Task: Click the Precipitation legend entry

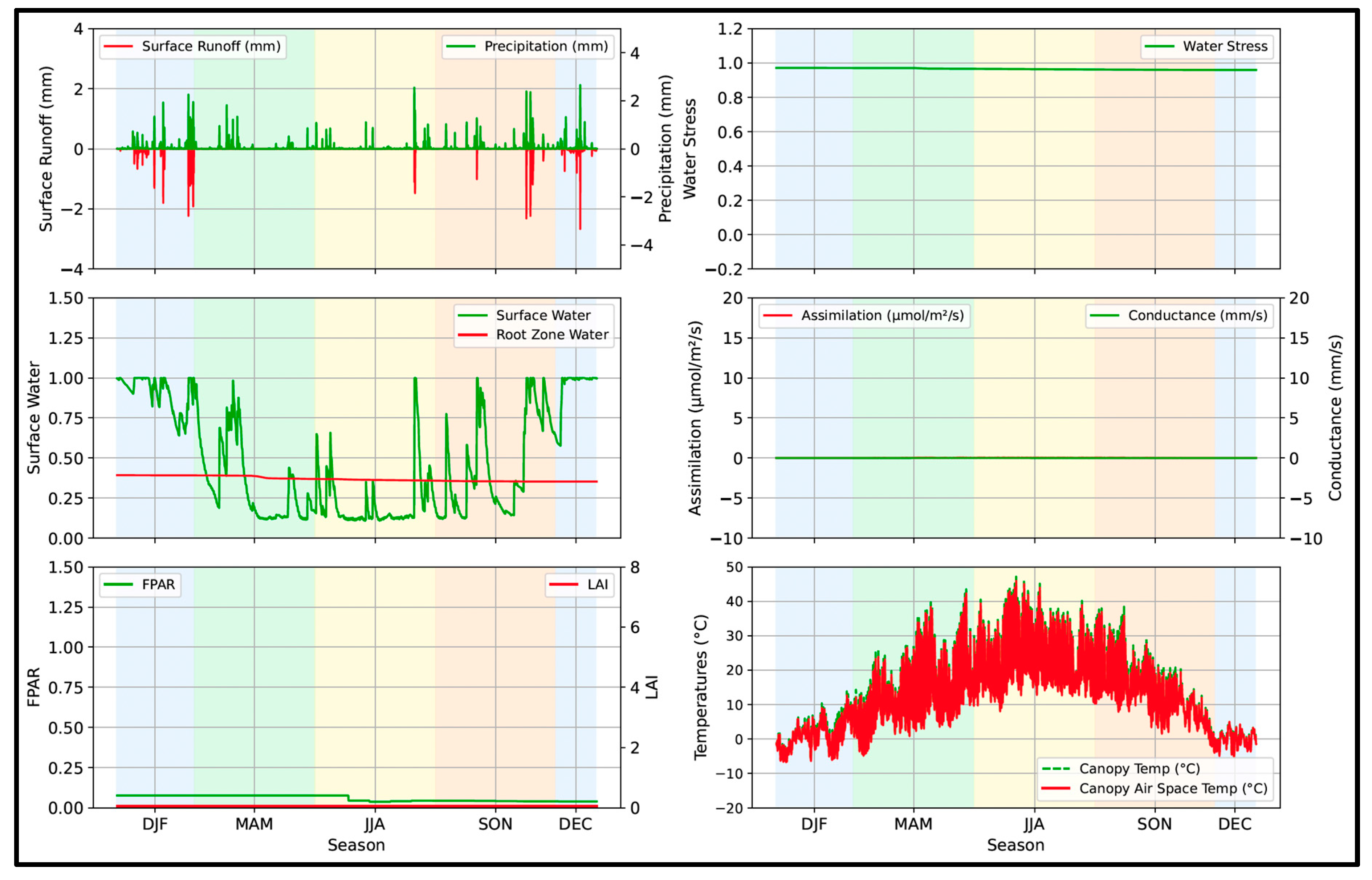Action: click(545, 46)
